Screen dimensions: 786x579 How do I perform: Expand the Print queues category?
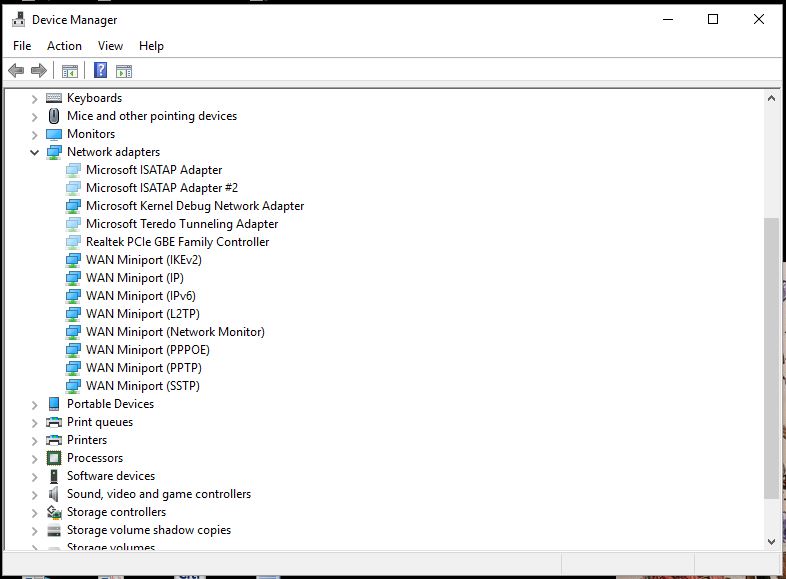tap(34, 423)
